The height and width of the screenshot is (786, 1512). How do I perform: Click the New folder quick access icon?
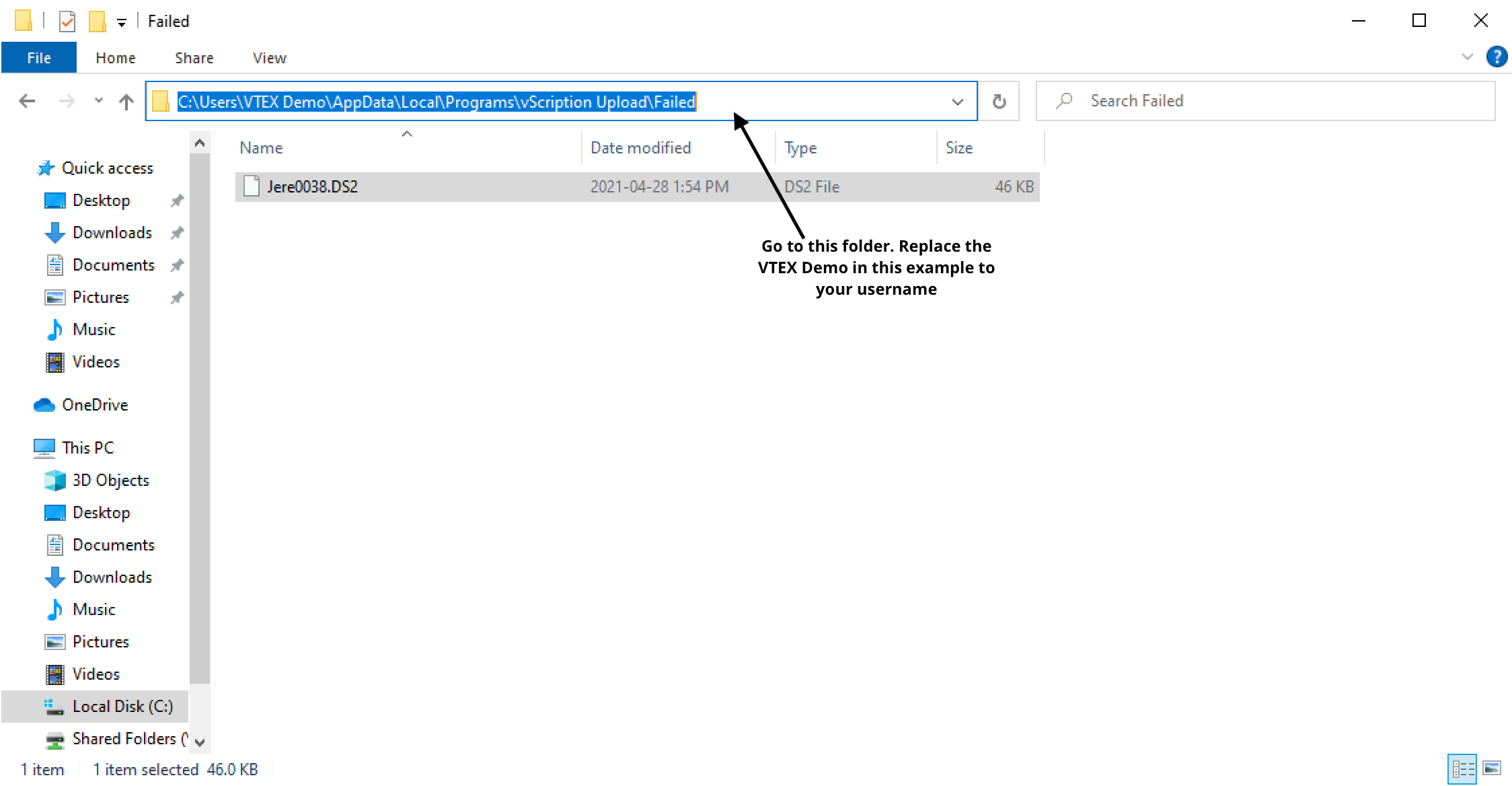[x=97, y=22]
